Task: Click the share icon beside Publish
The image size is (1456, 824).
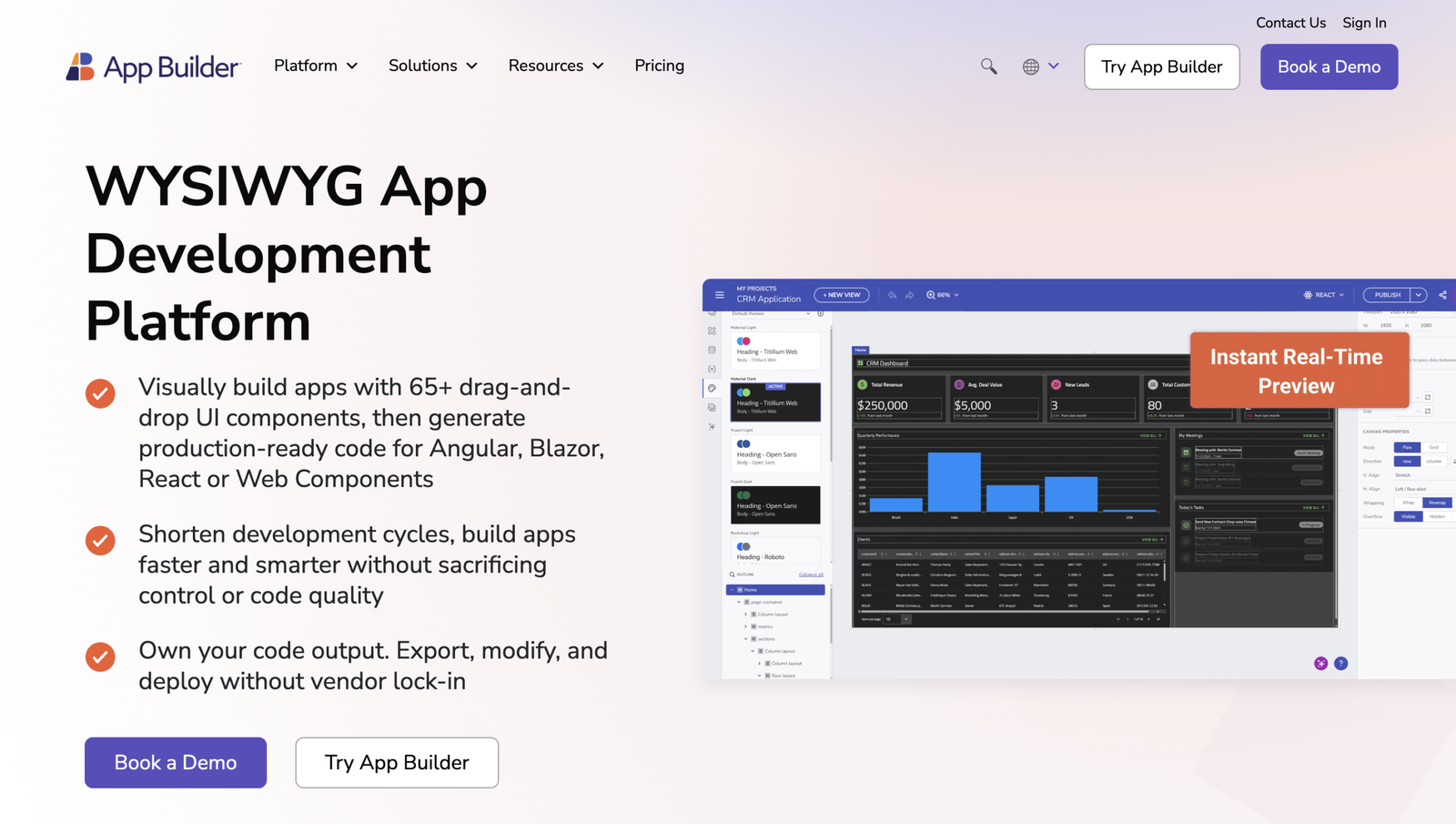Action: pos(1443,295)
